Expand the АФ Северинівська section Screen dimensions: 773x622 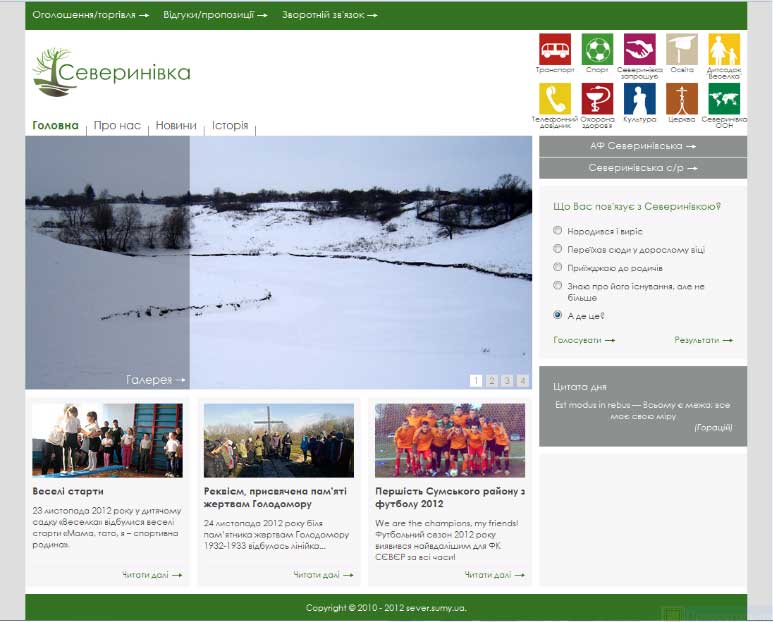tap(642, 146)
